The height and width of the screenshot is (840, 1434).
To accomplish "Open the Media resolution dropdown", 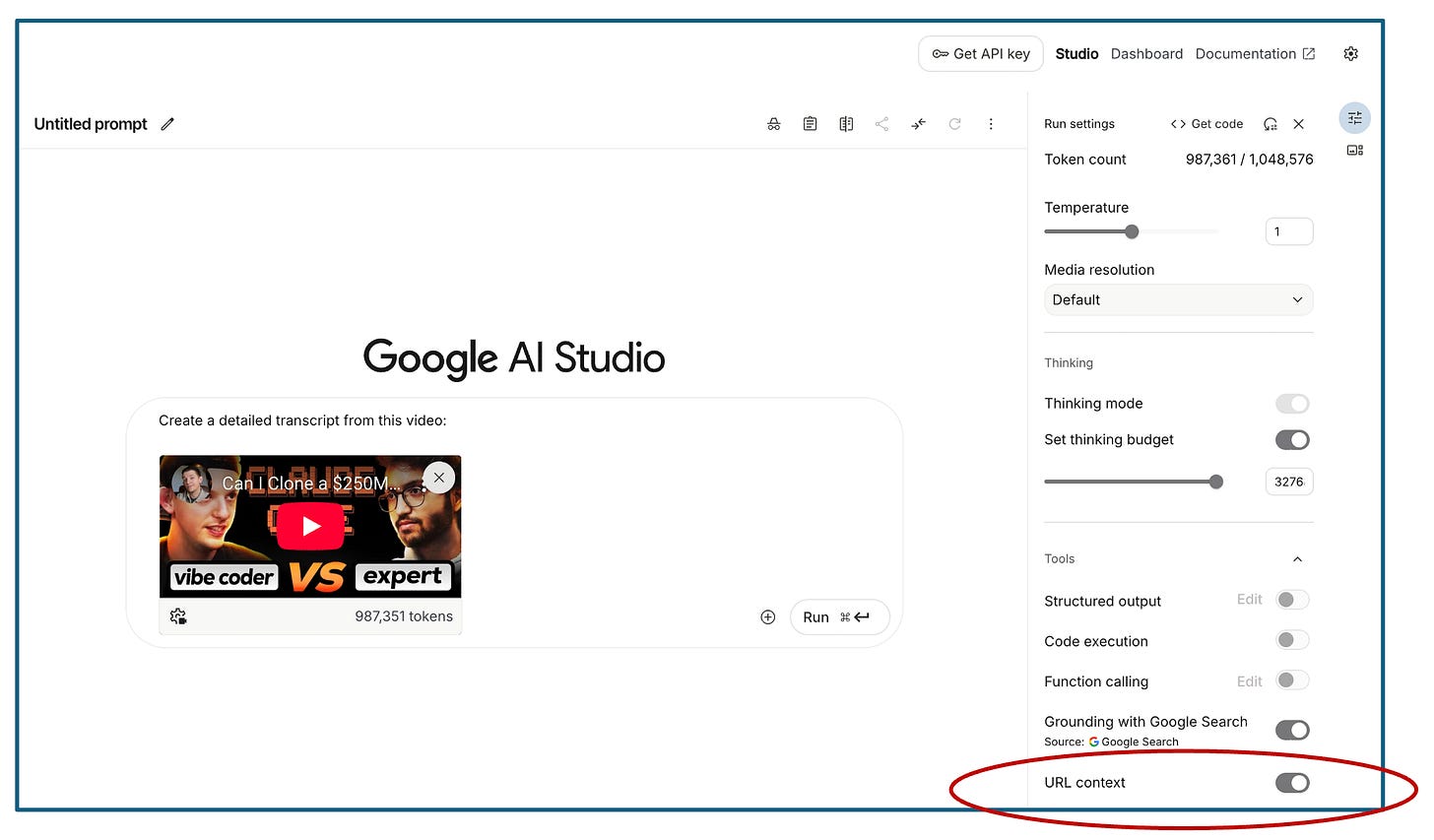I will (x=1178, y=300).
